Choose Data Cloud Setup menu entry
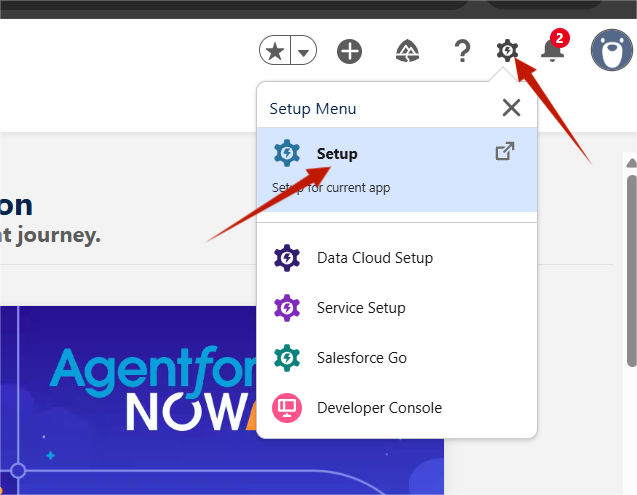Screen dimensions: 637x495 click(374, 258)
